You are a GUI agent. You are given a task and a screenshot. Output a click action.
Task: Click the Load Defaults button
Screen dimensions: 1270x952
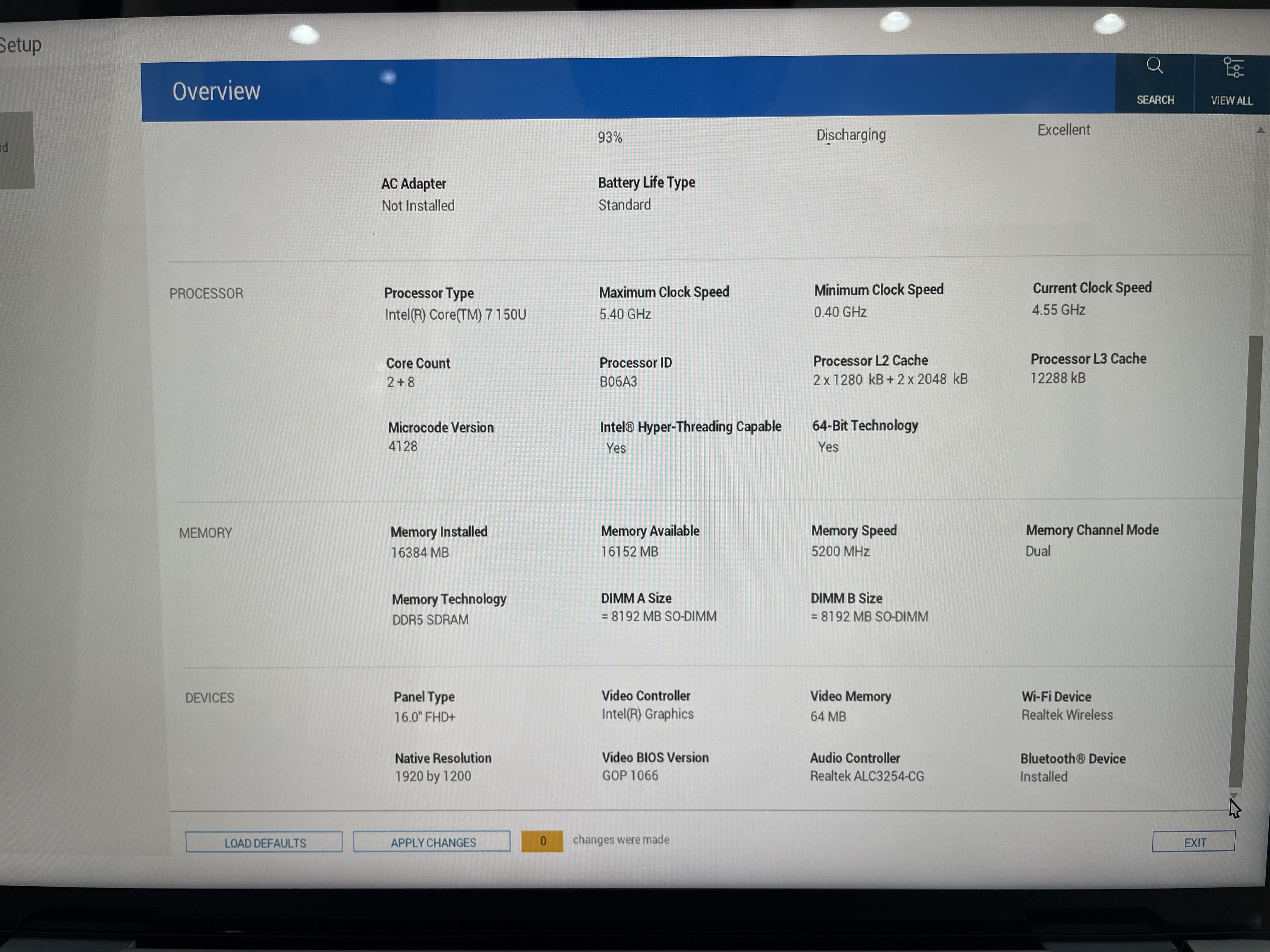click(264, 842)
